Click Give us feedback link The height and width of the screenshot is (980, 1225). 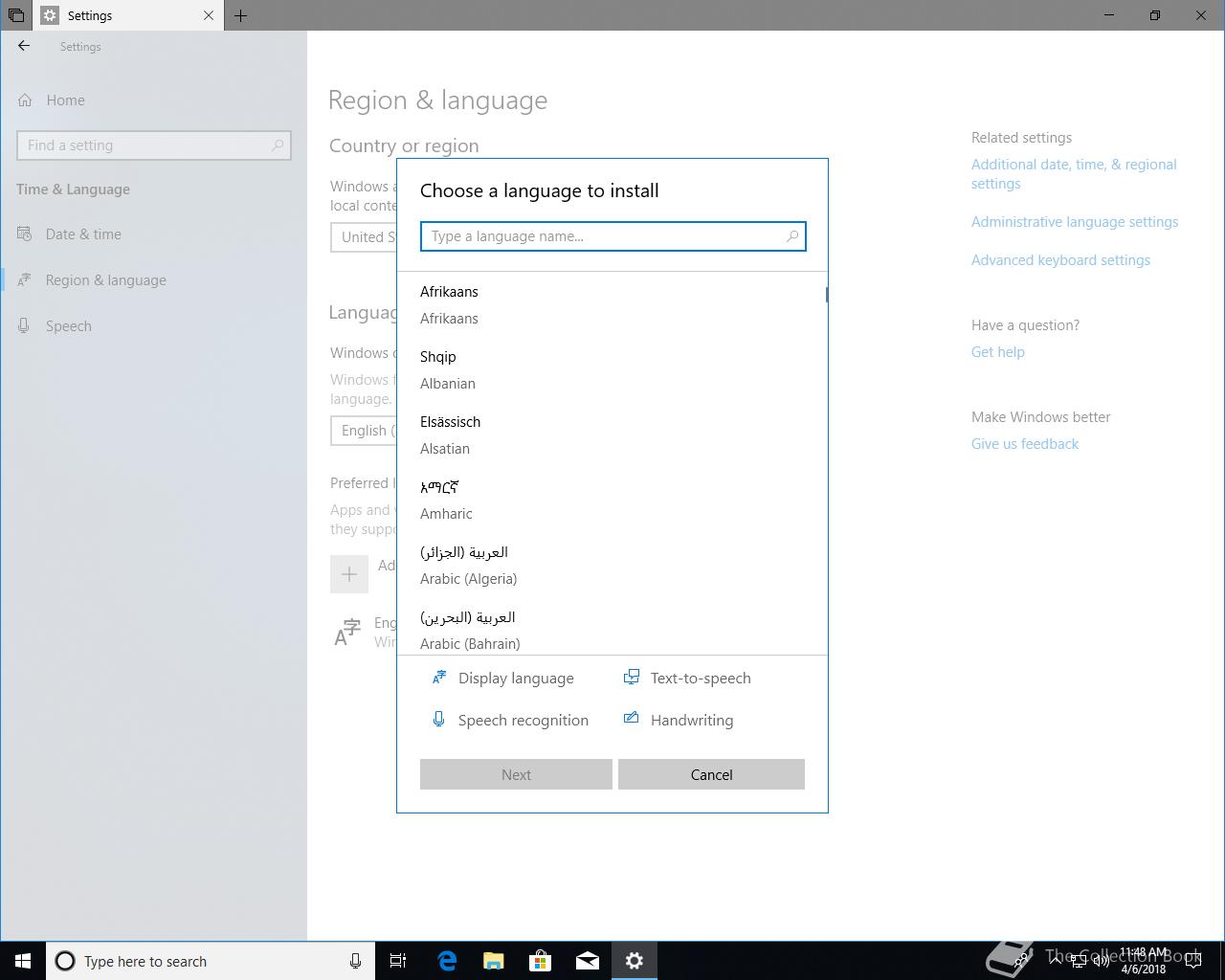coord(1025,444)
